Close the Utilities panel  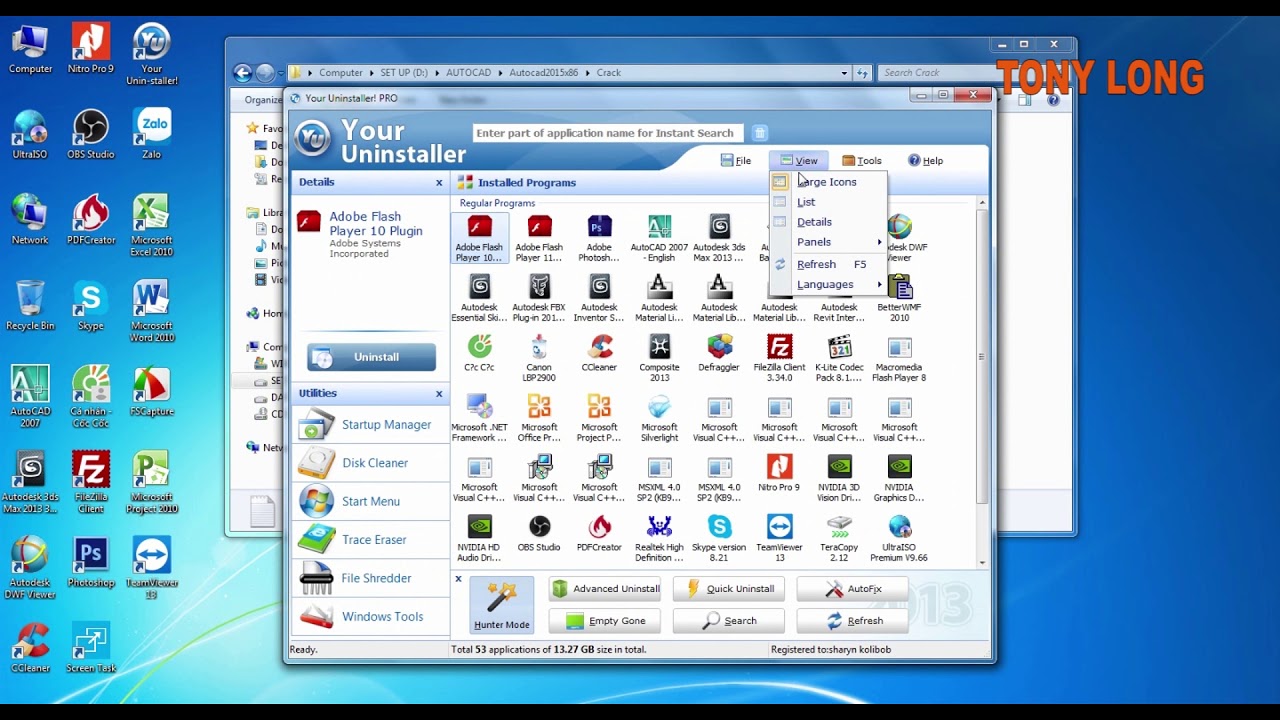[x=438, y=393]
